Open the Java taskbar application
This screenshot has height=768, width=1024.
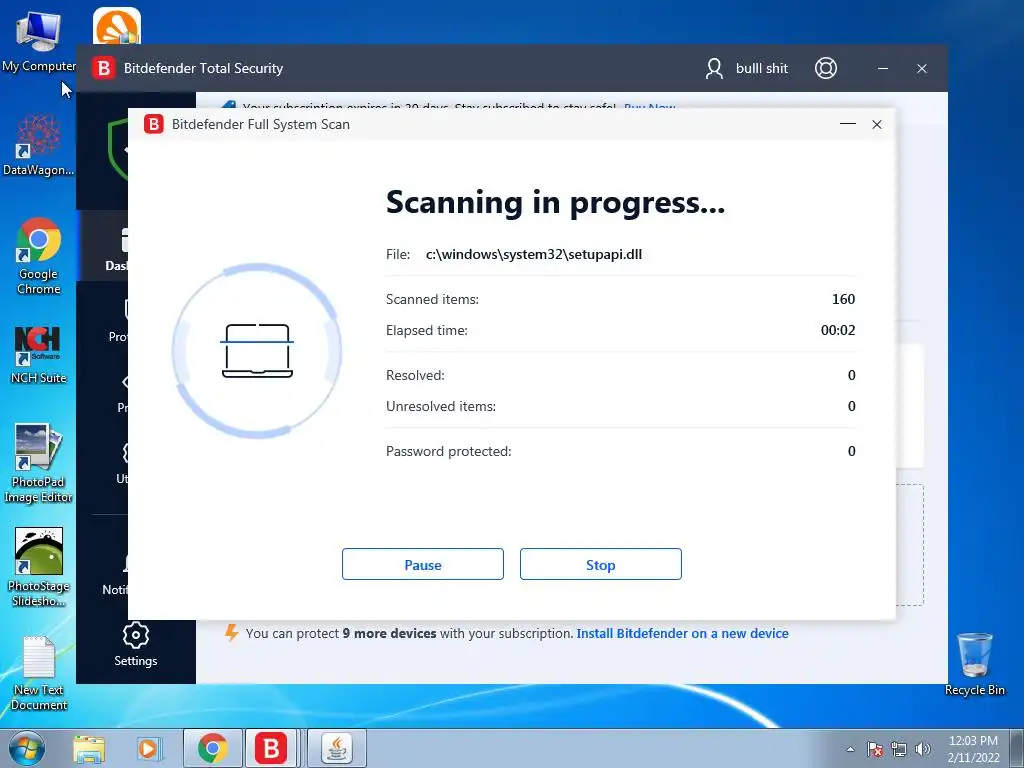(x=337, y=748)
